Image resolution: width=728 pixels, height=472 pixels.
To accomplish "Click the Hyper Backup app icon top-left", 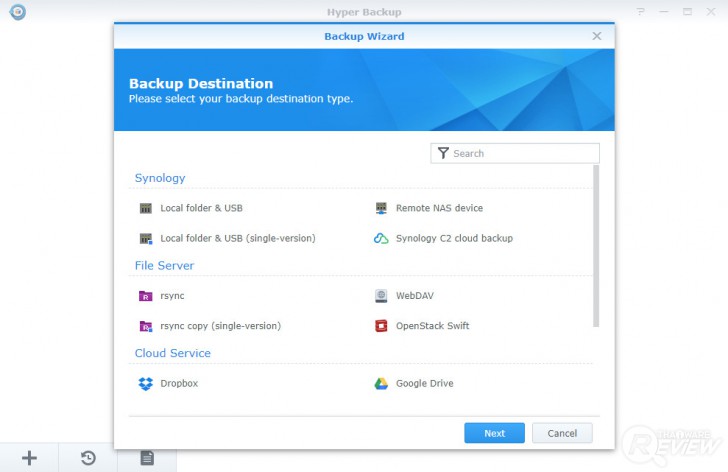I will [18, 12].
